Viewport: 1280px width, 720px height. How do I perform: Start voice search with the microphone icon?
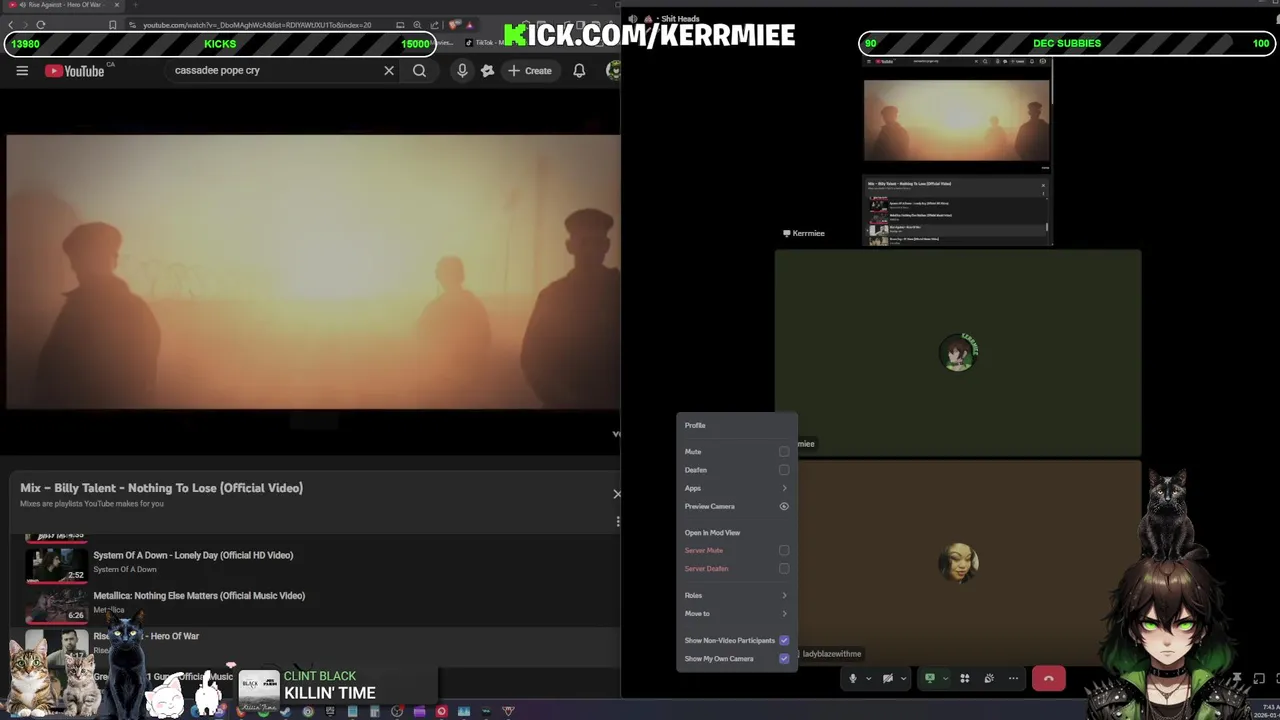point(462,71)
